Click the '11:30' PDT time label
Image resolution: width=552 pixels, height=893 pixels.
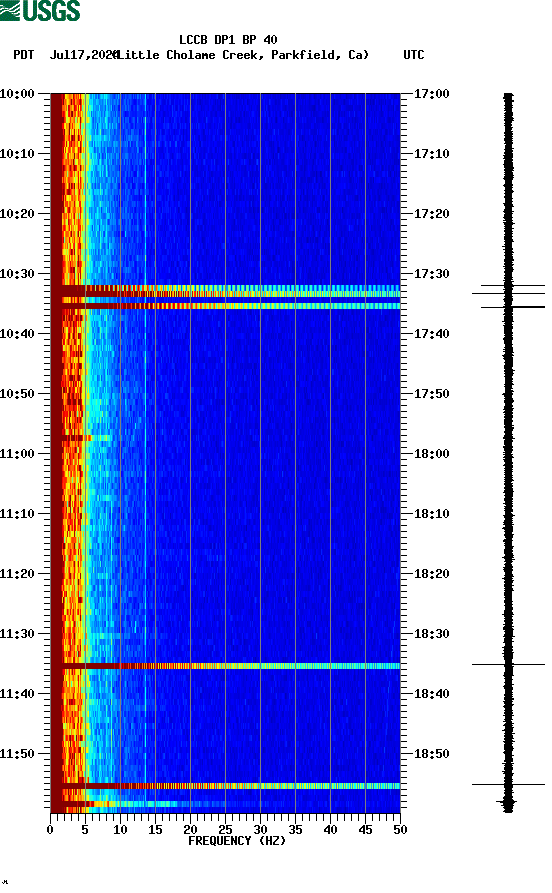17,634
